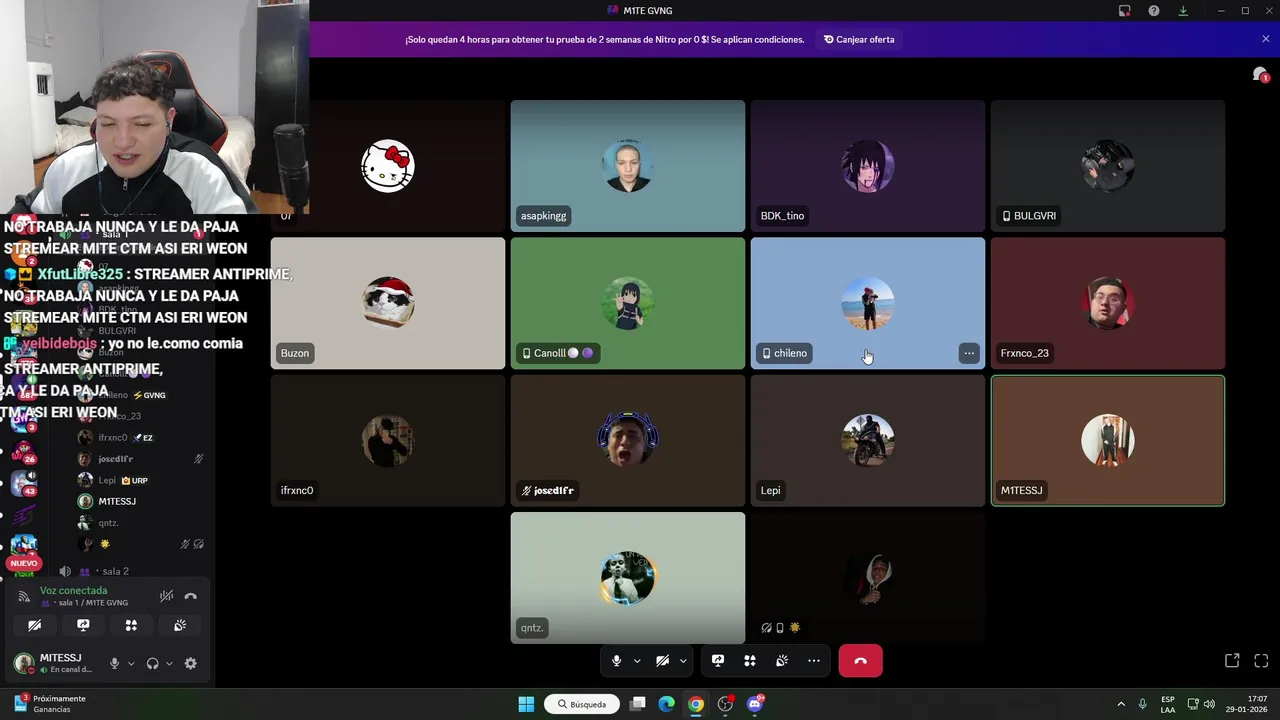
Task: Open more options ellipsis in call bar
Action: coord(814,661)
